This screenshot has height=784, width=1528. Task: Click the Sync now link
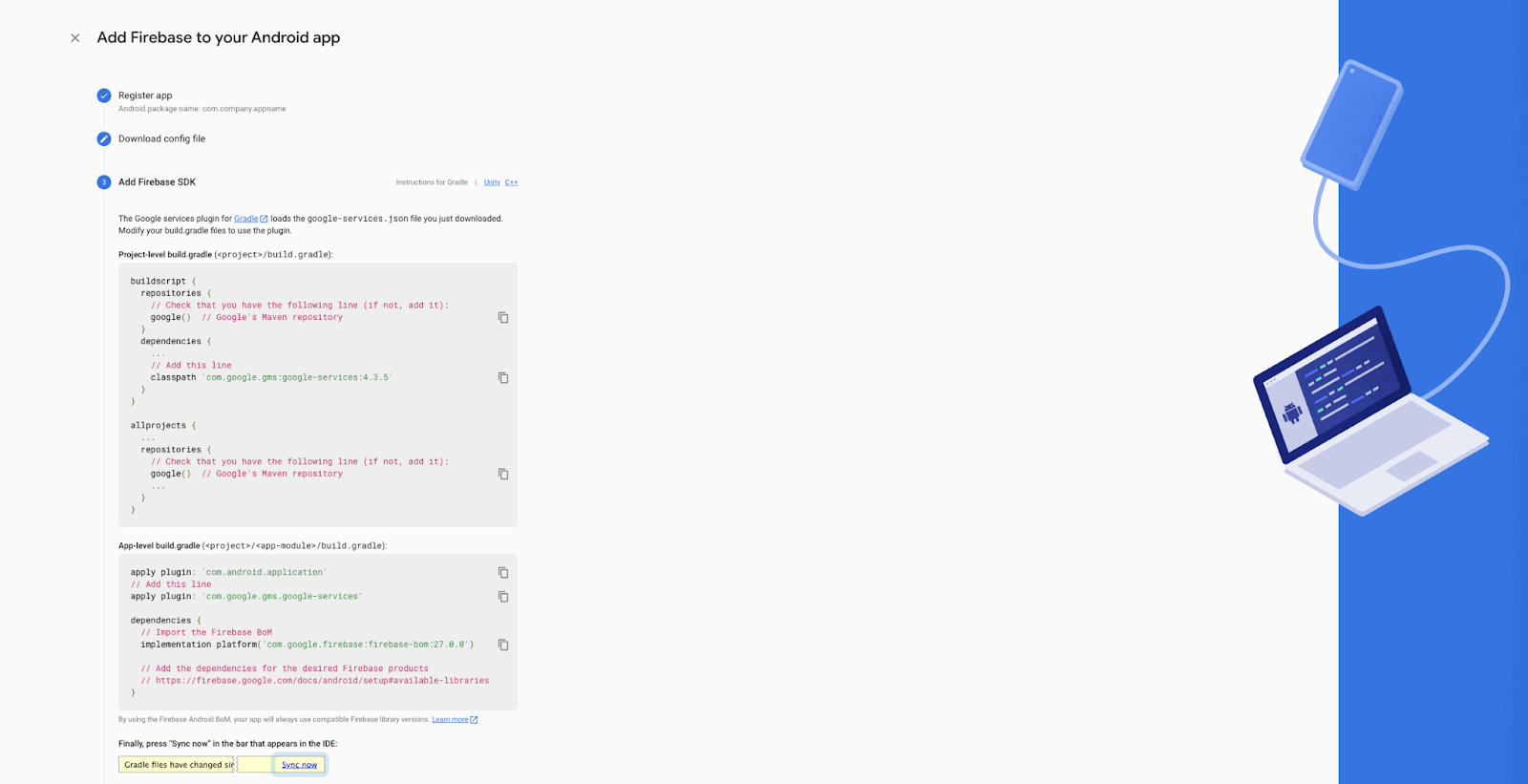pos(299,765)
